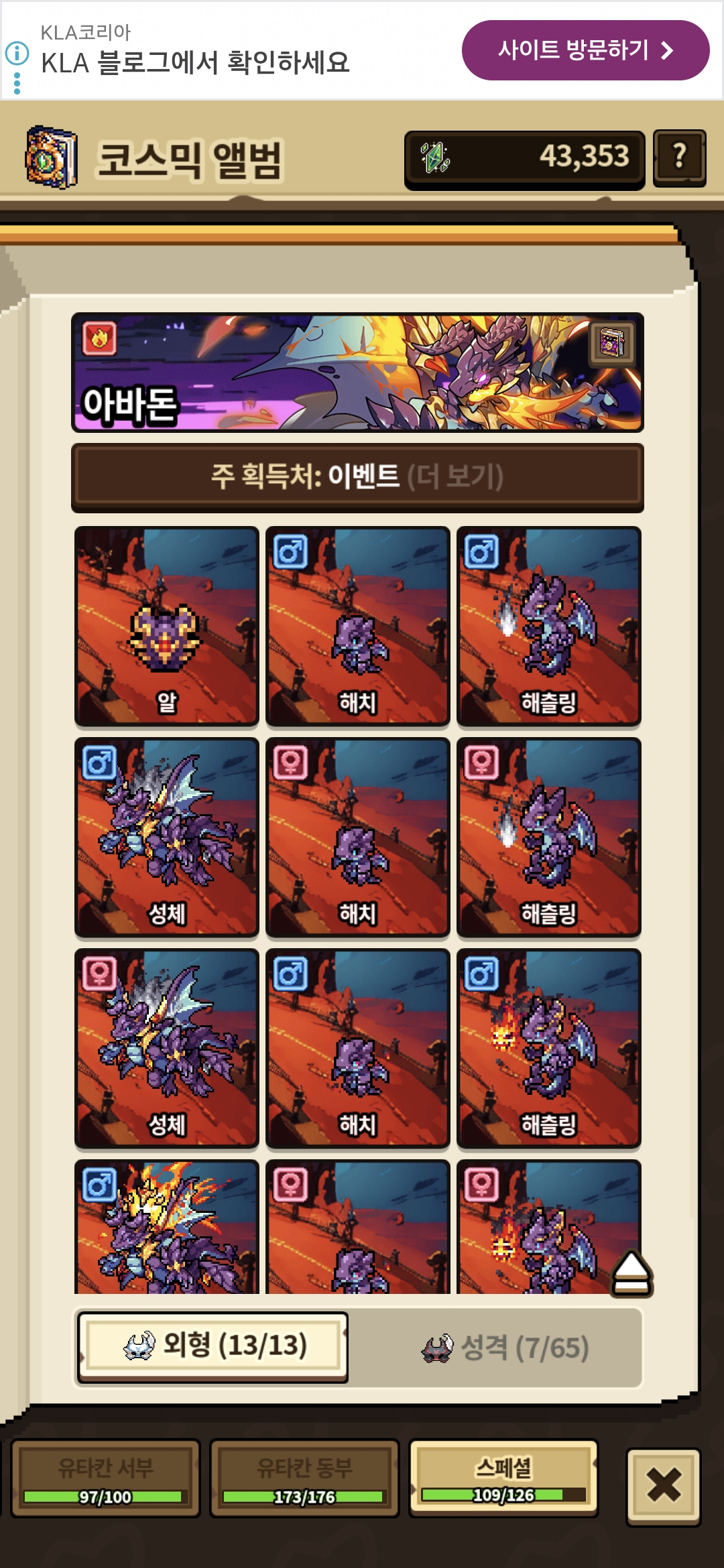
Task: Open the question mark help button
Action: 679,158
